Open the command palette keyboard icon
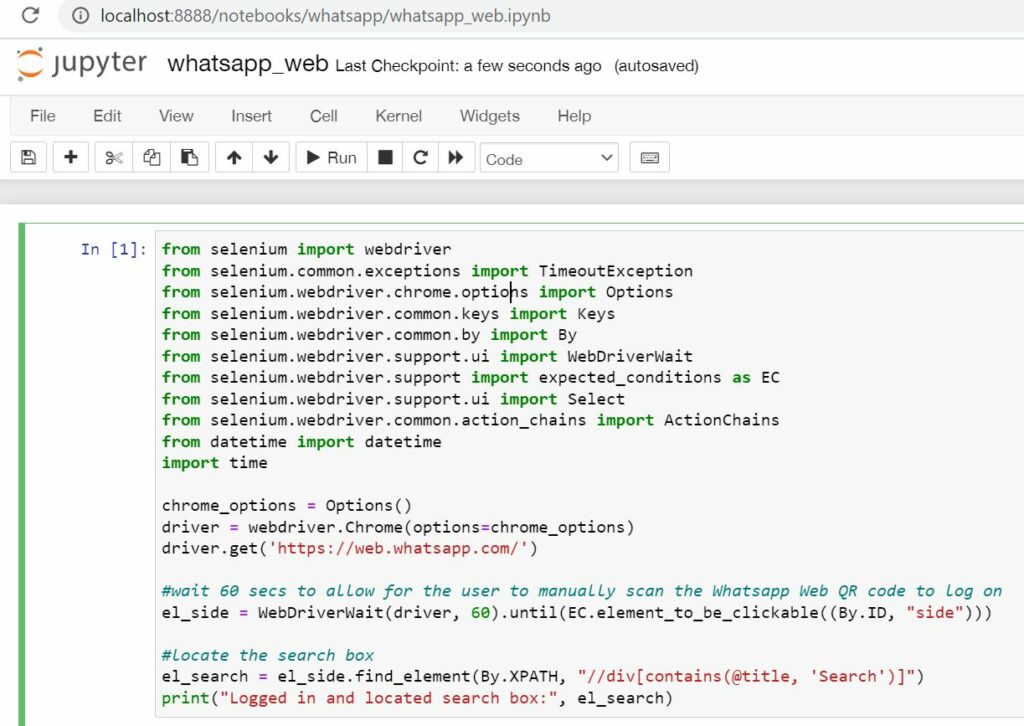This screenshot has width=1024, height=726. [650, 157]
